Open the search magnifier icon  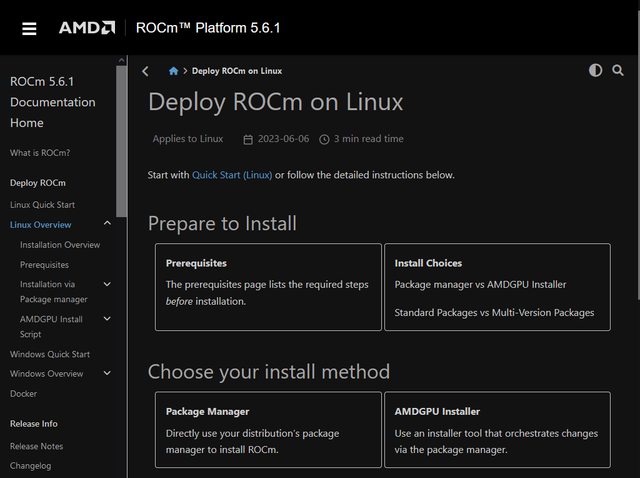click(x=618, y=70)
